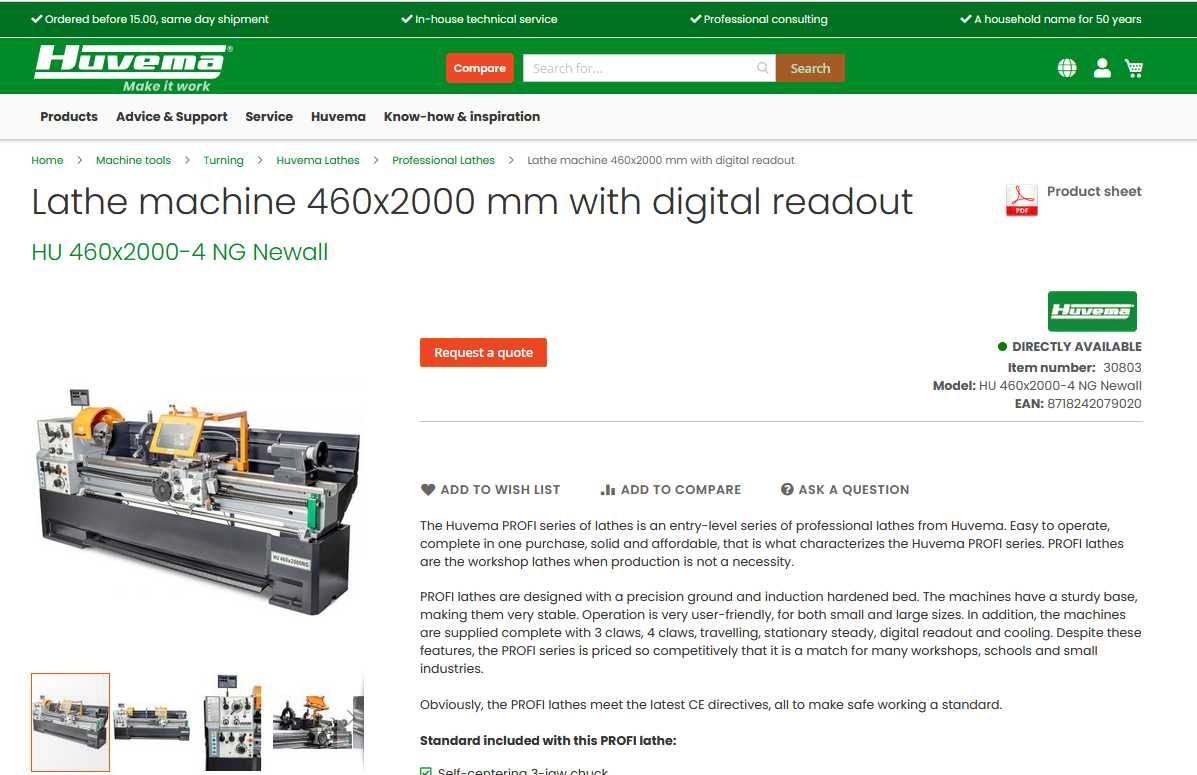Click 'In-house technical service' text
1197x775 pixels.
pos(486,19)
